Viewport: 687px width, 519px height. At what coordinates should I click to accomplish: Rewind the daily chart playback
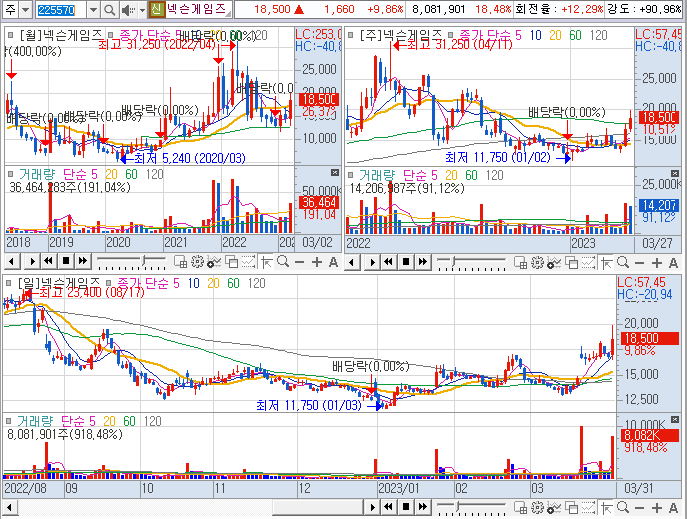(x=388, y=507)
